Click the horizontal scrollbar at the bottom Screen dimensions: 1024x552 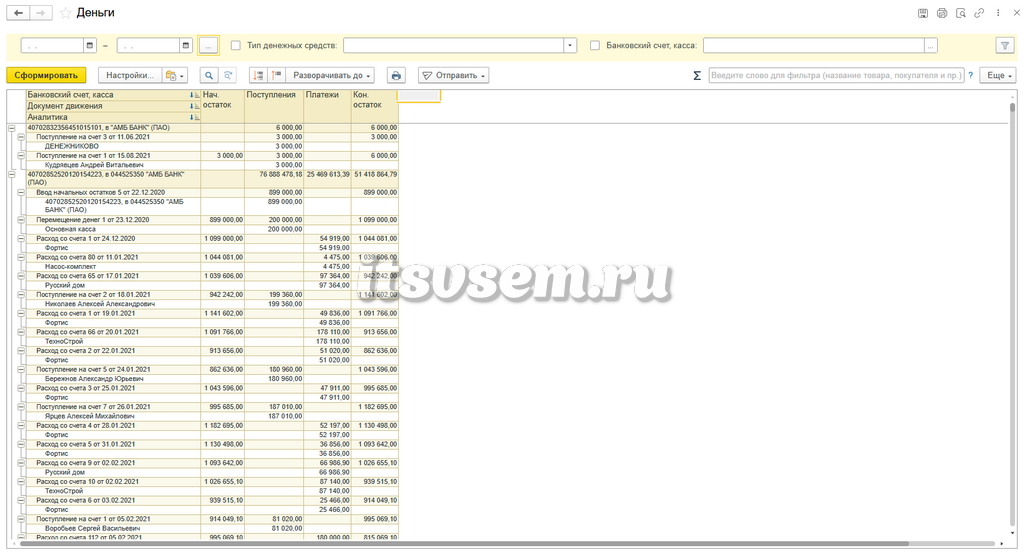pos(464,544)
